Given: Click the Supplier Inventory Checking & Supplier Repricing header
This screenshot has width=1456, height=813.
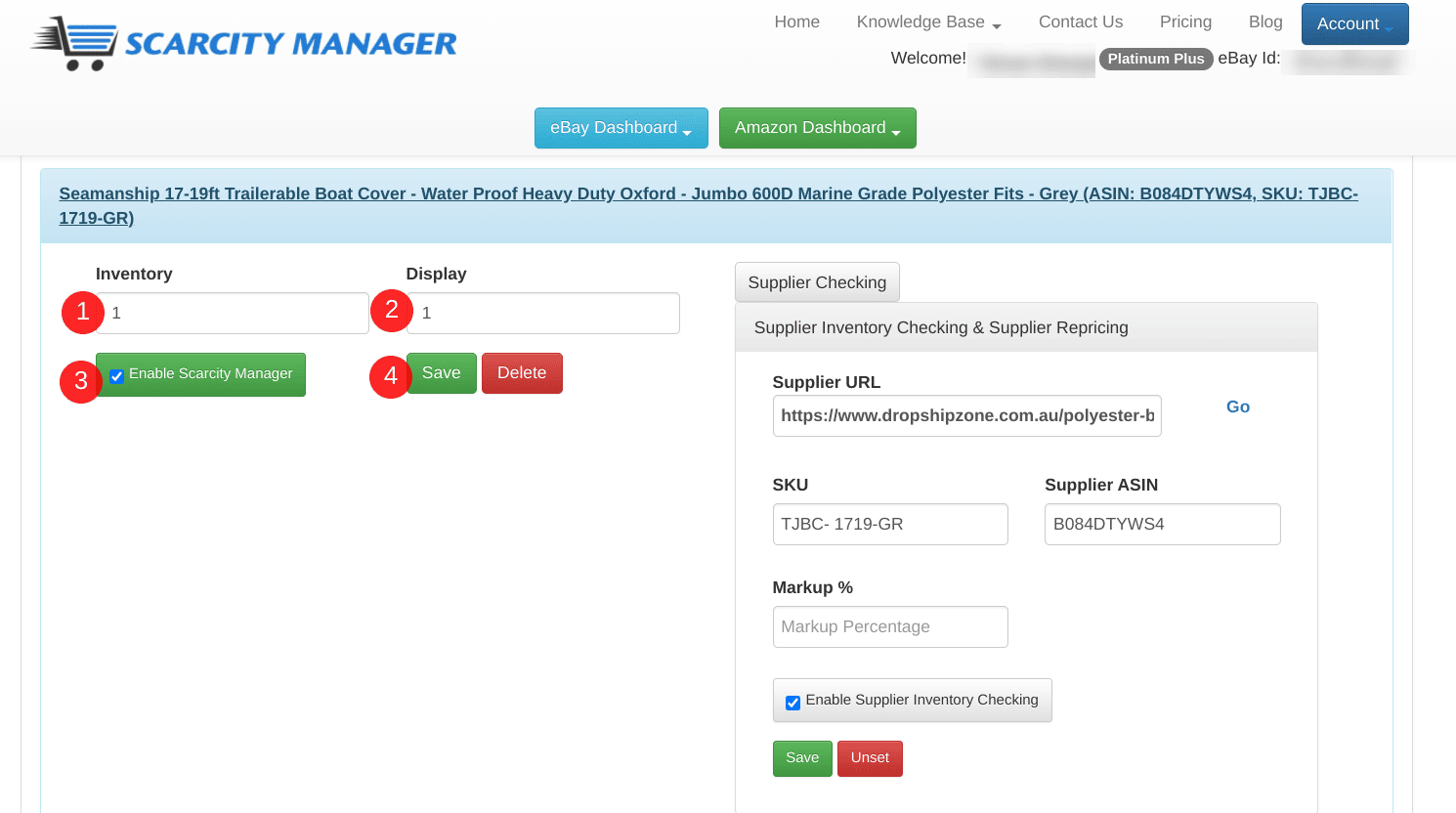Looking at the screenshot, I should [1026, 327].
